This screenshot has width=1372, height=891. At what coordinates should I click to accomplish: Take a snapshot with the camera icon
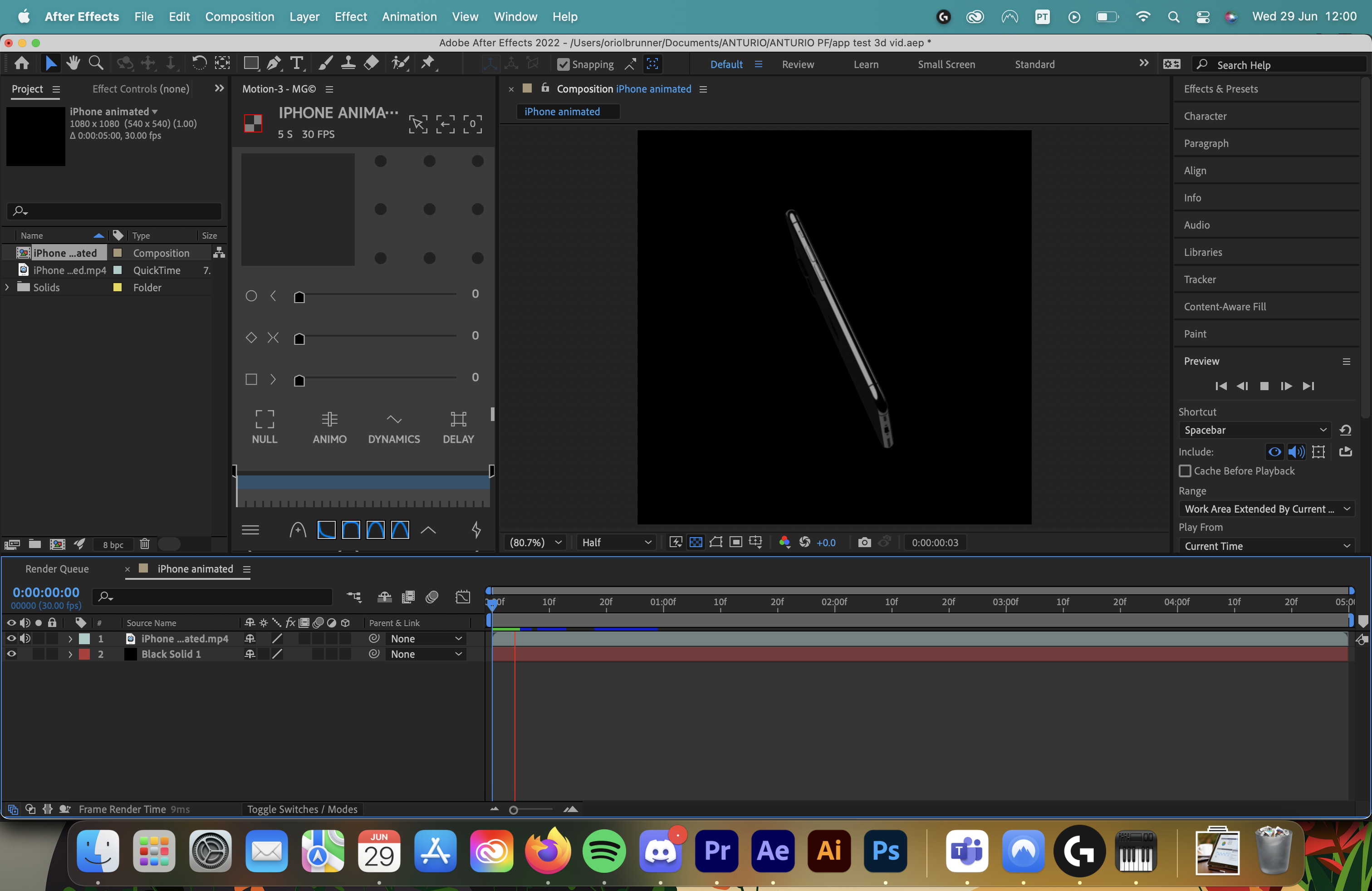click(x=865, y=542)
